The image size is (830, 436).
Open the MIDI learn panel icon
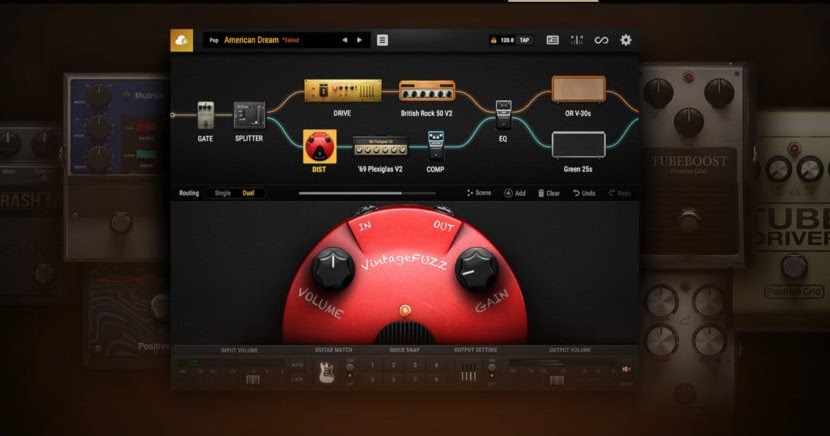tap(552, 40)
